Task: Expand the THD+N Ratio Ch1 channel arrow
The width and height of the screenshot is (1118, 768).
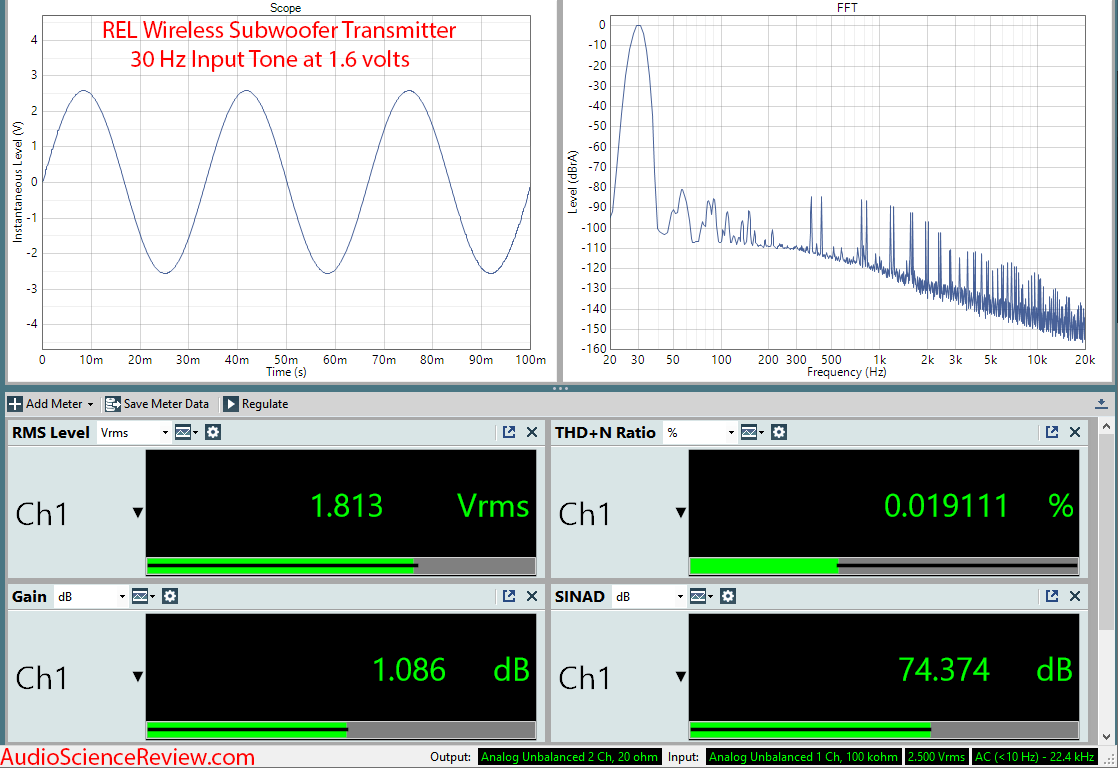Action: click(681, 513)
